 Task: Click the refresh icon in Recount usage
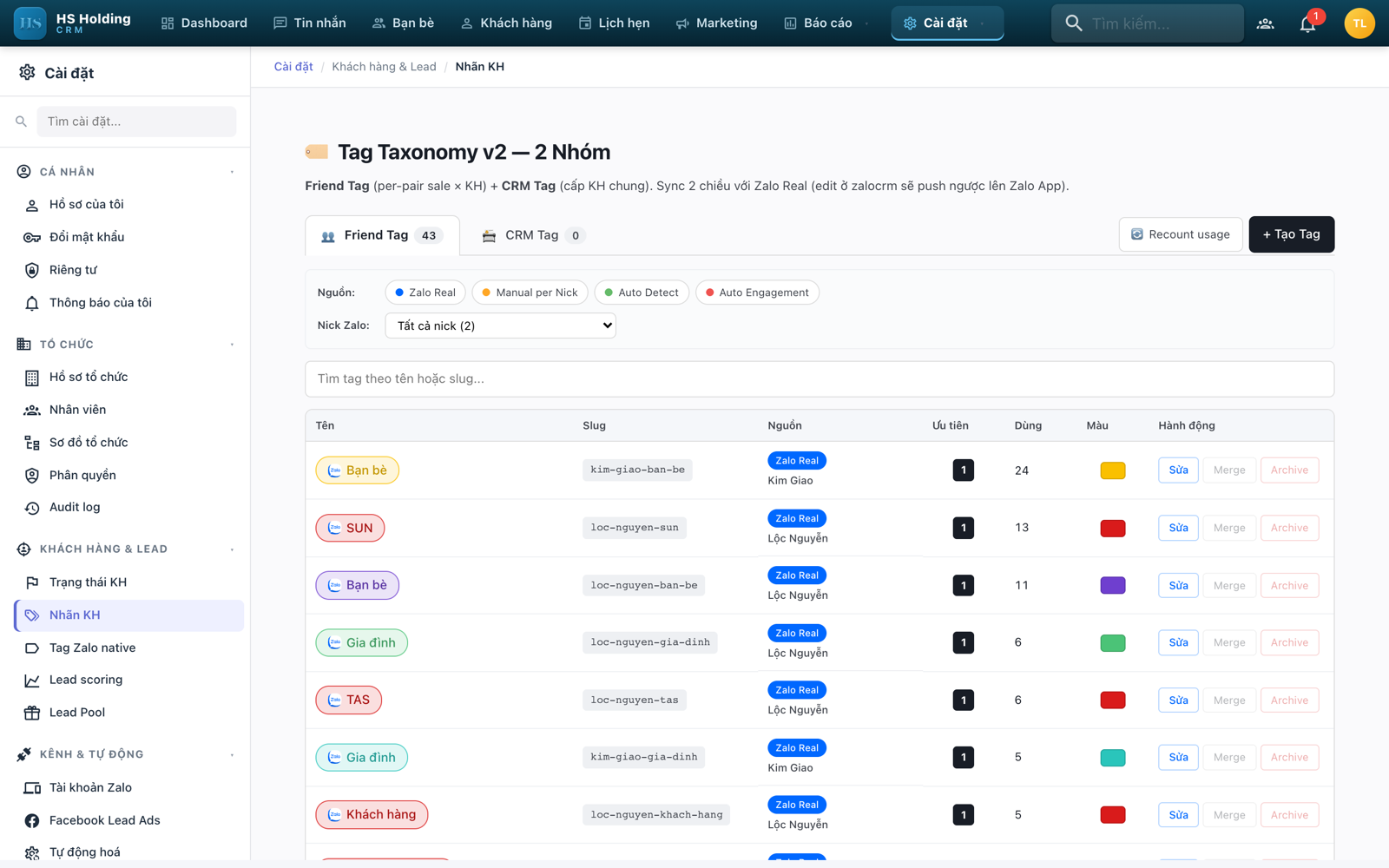[1136, 234]
